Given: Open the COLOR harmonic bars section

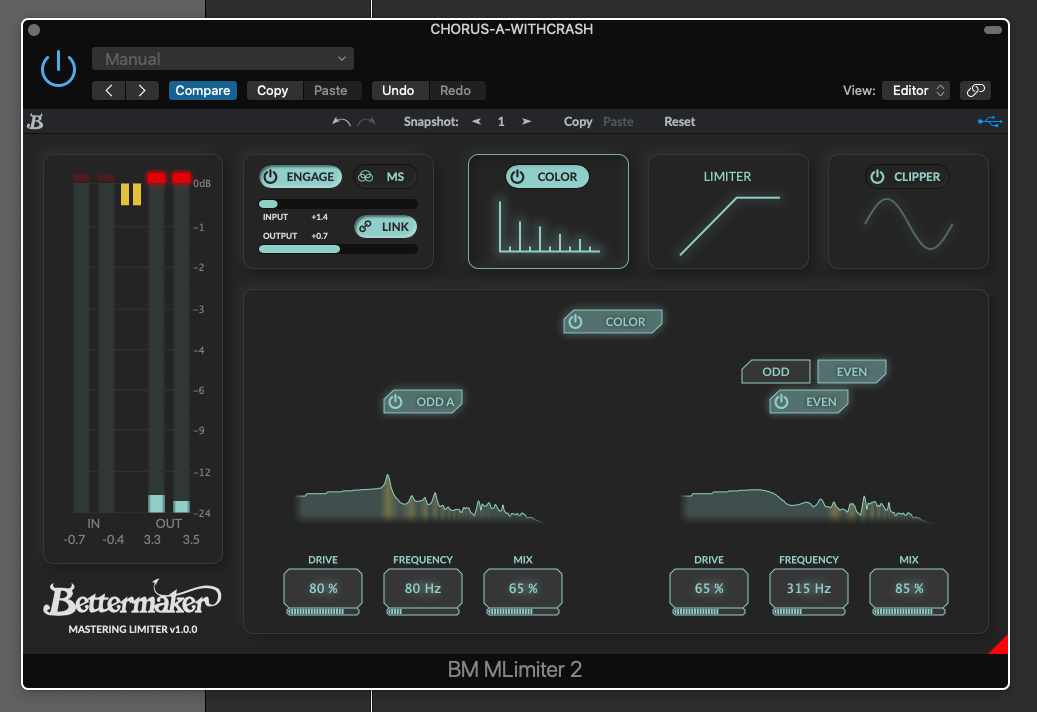Looking at the screenshot, I should tap(549, 227).
